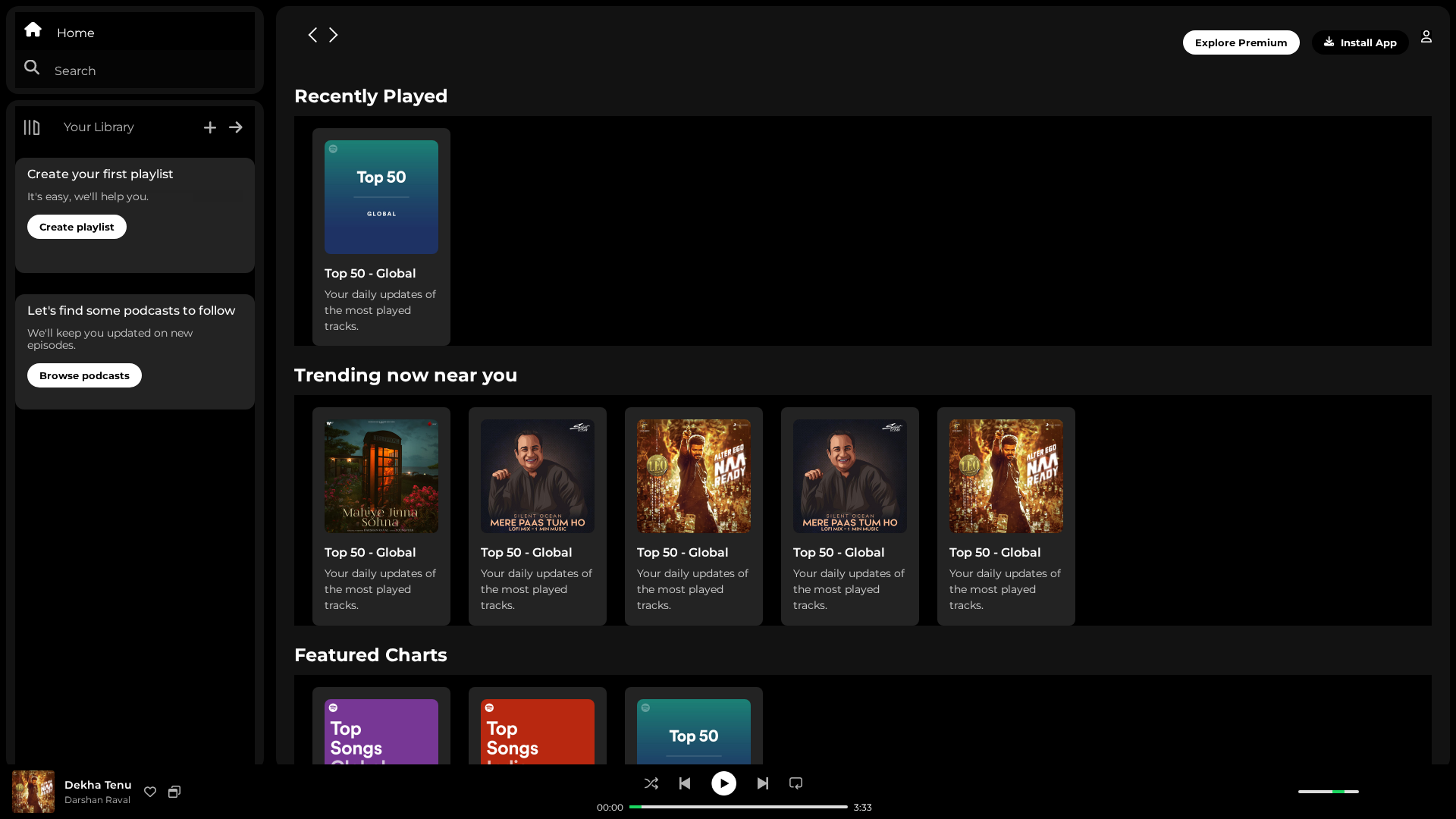Add new playlist with plus icon
This screenshot has height=819, width=1456.
point(210,127)
